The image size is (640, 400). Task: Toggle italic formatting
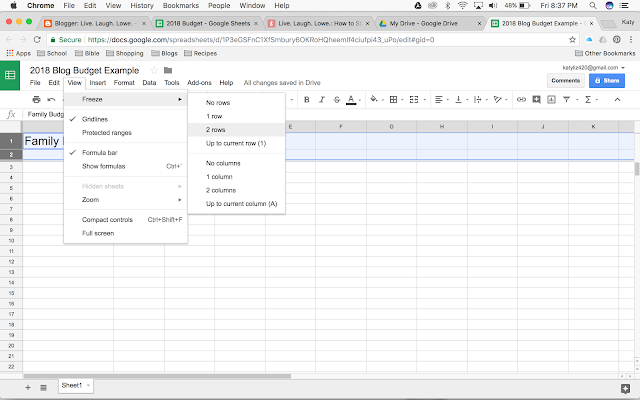tap(322, 99)
